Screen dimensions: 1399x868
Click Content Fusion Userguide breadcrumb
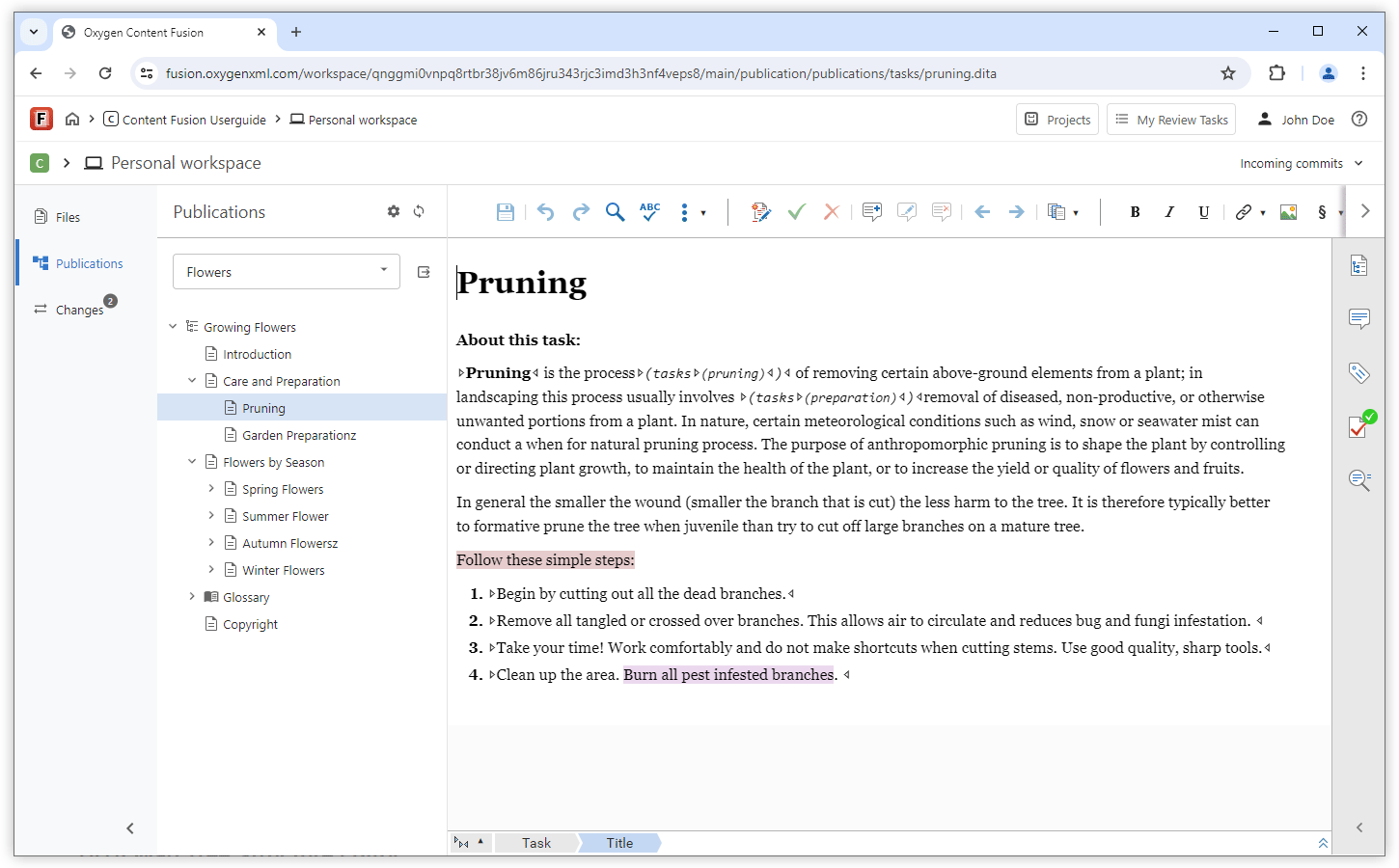click(185, 120)
